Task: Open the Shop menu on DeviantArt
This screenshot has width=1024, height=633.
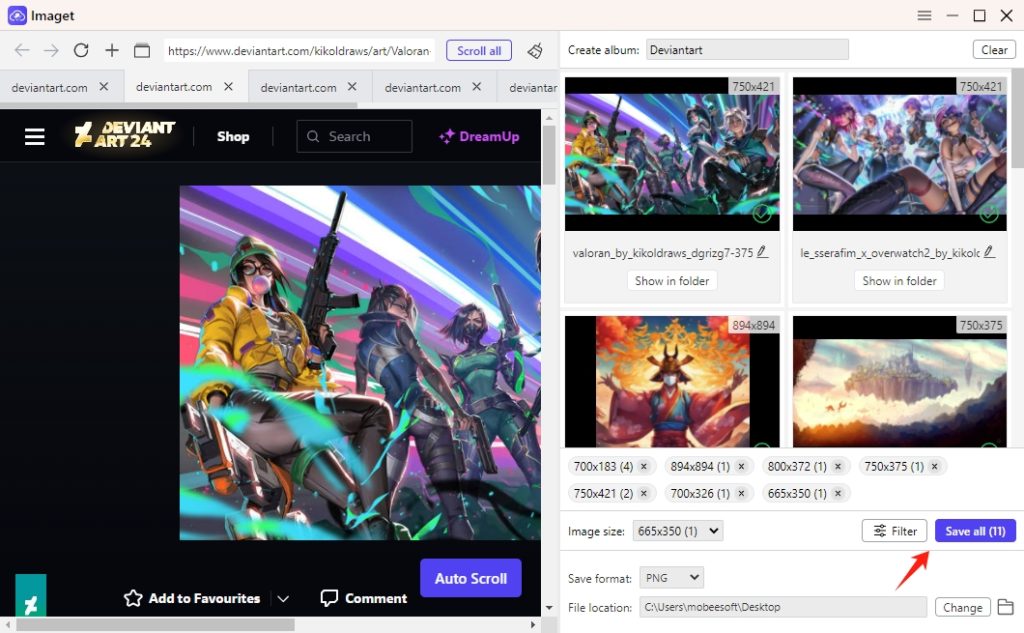Action: click(x=233, y=136)
